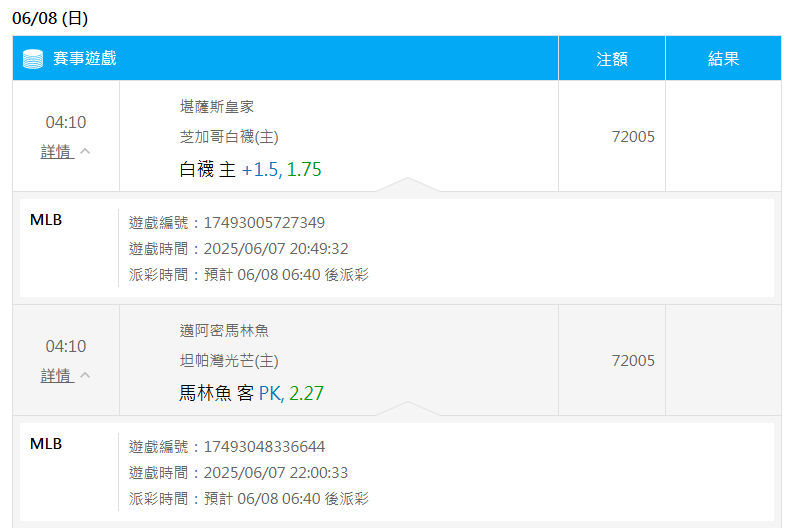Viewport: 789px width, 528px height.
Task: Click team name 坦帕灣光芒(主)
Action: pyautogui.click(x=229, y=360)
